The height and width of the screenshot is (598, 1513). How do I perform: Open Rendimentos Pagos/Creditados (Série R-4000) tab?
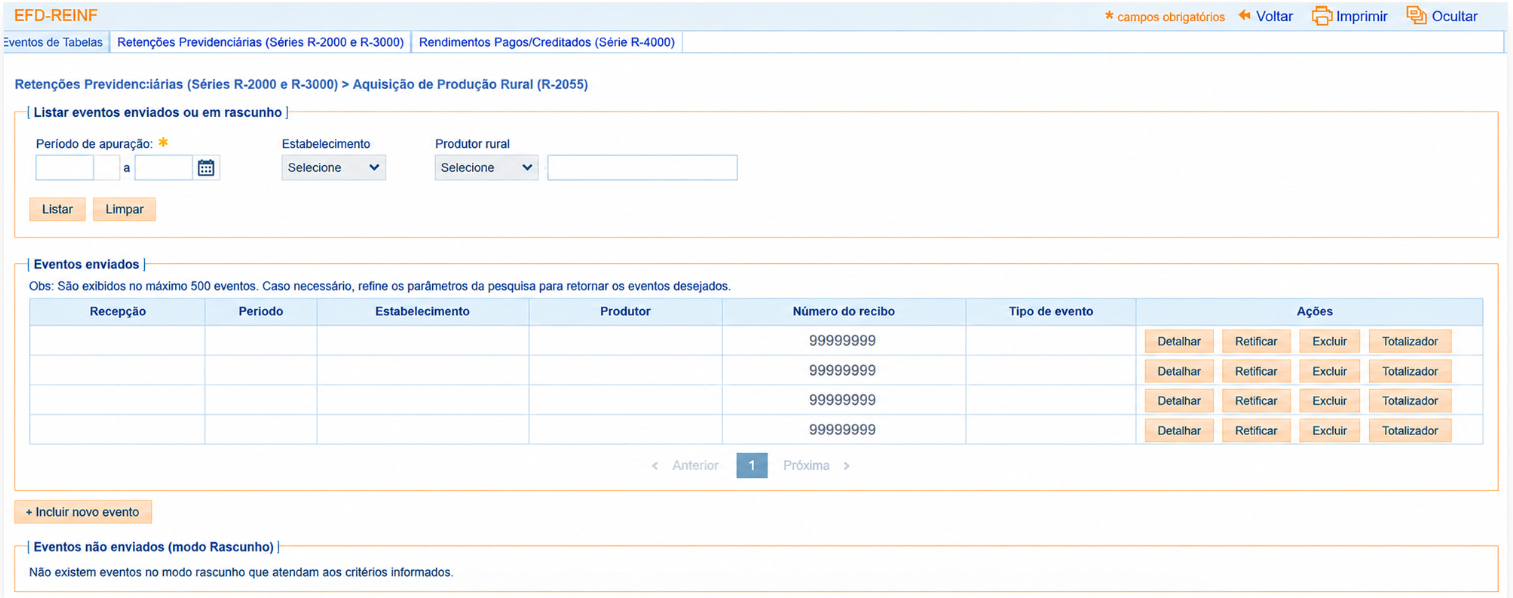[547, 43]
